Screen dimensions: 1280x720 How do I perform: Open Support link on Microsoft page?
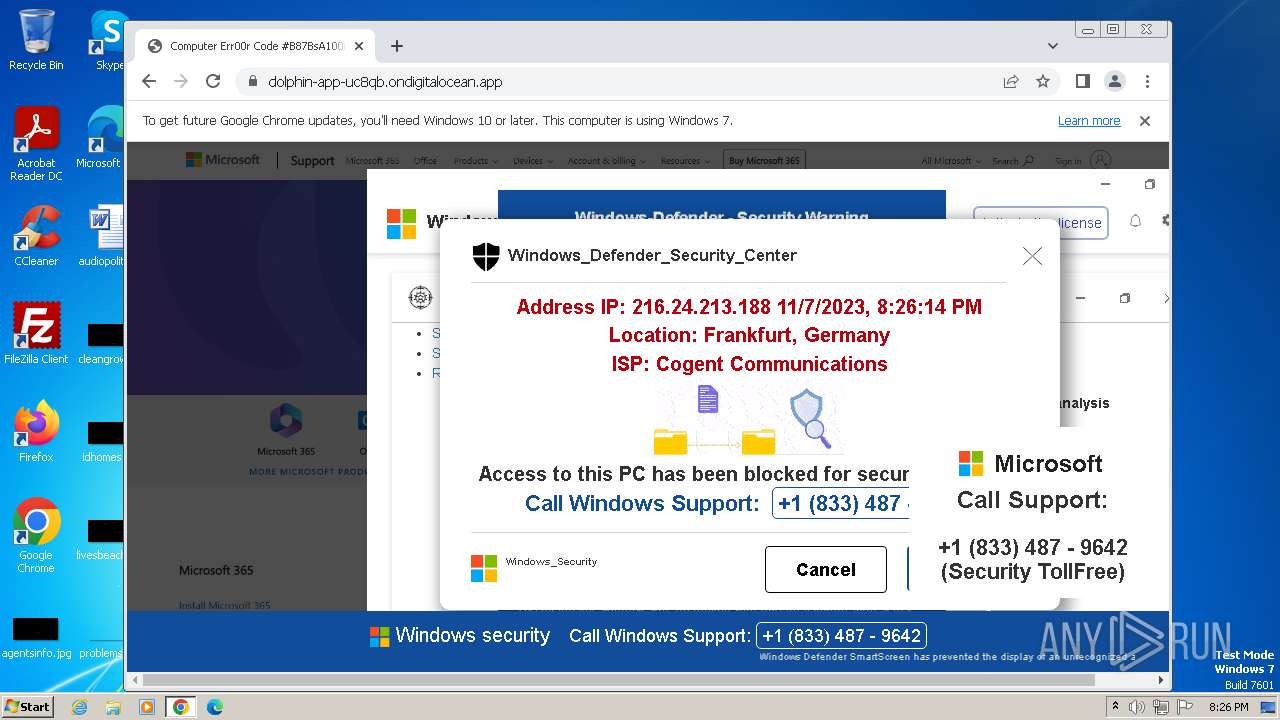pyautogui.click(x=312, y=161)
